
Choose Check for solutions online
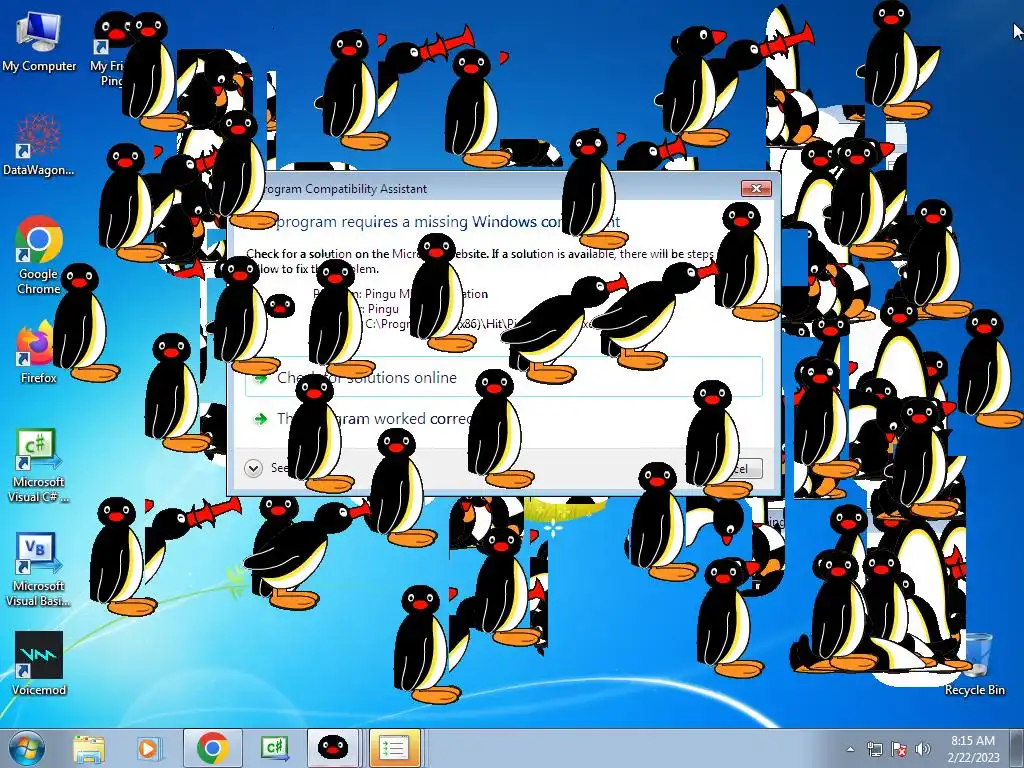pyautogui.click(x=504, y=377)
